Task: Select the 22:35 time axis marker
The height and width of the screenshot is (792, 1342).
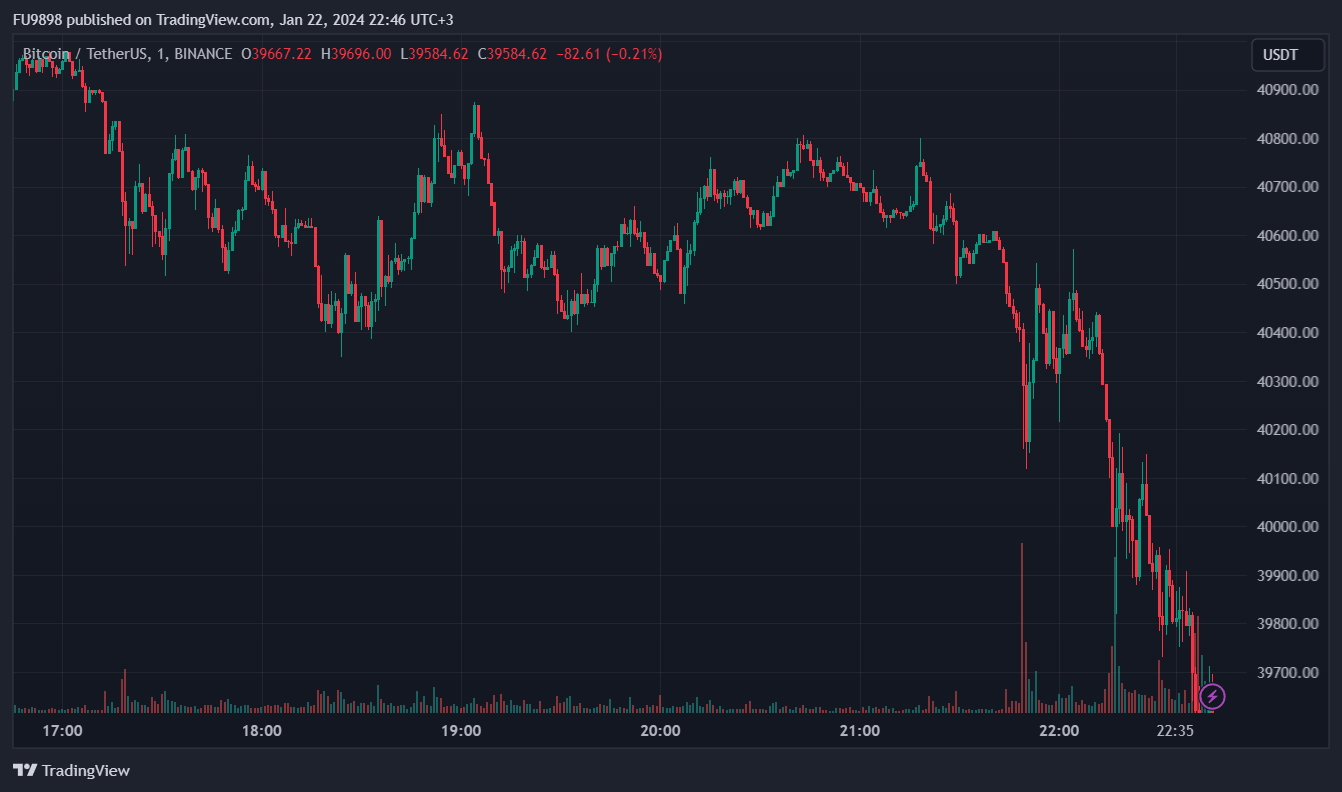Action: pyautogui.click(x=1175, y=731)
